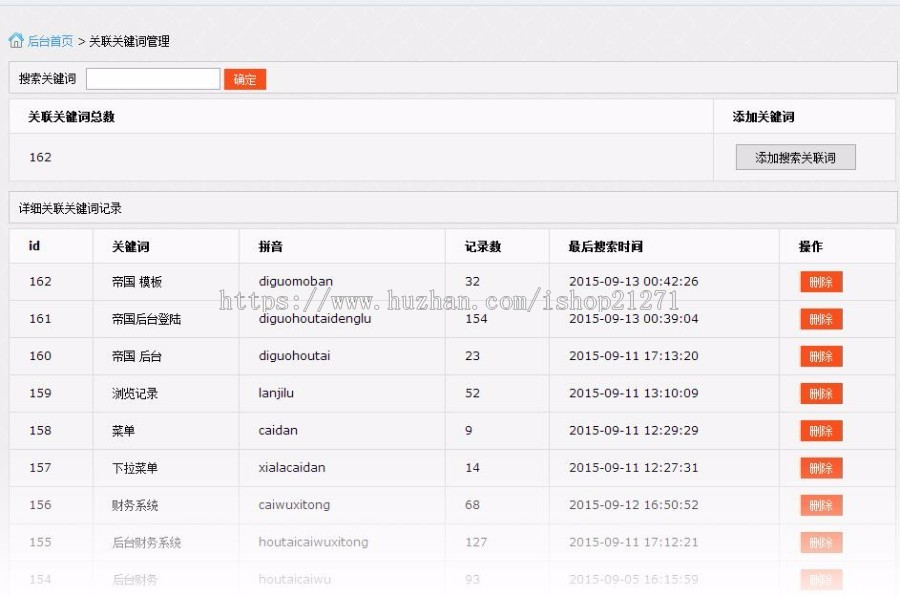Click pinyin cell diguohoutaidenglu
Screen dimensions: 900x596
point(315,319)
